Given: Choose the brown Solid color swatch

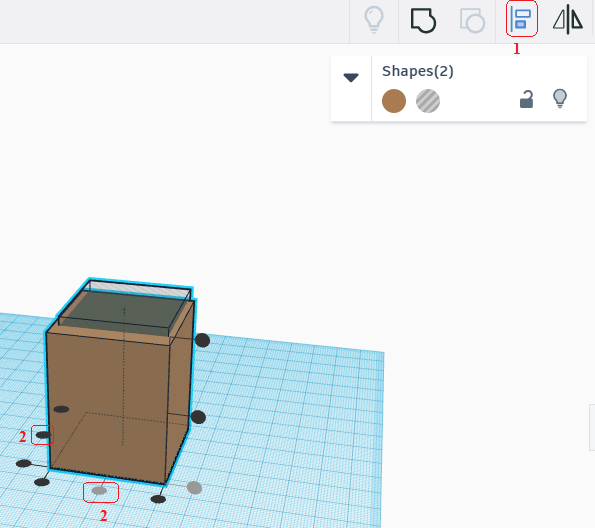Looking at the screenshot, I should point(394,101).
